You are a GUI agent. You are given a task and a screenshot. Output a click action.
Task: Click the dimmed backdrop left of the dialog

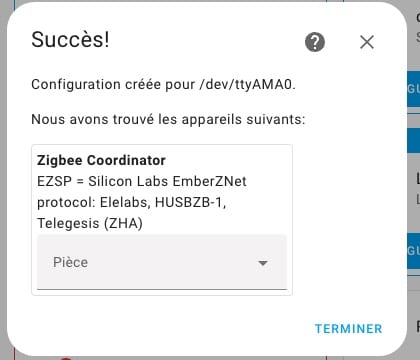tap(3, 180)
